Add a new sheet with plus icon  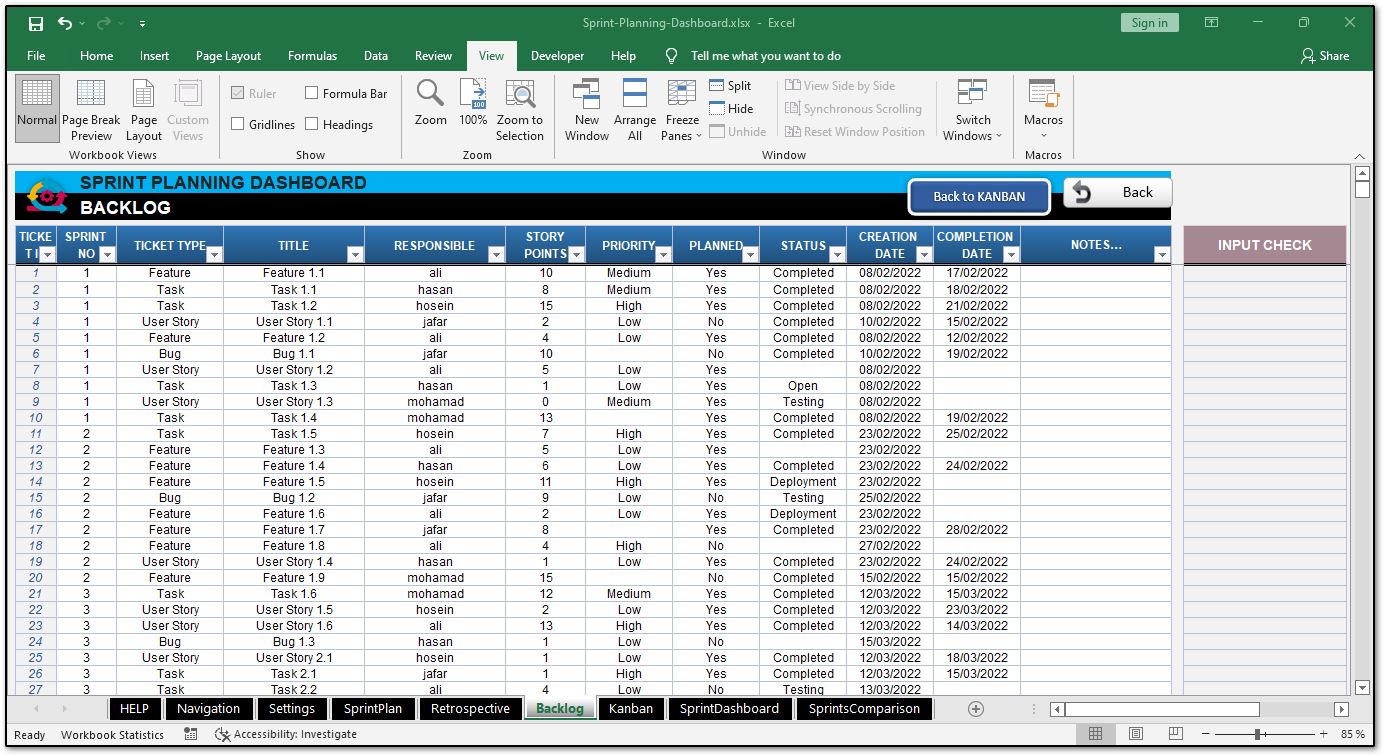tap(976, 709)
